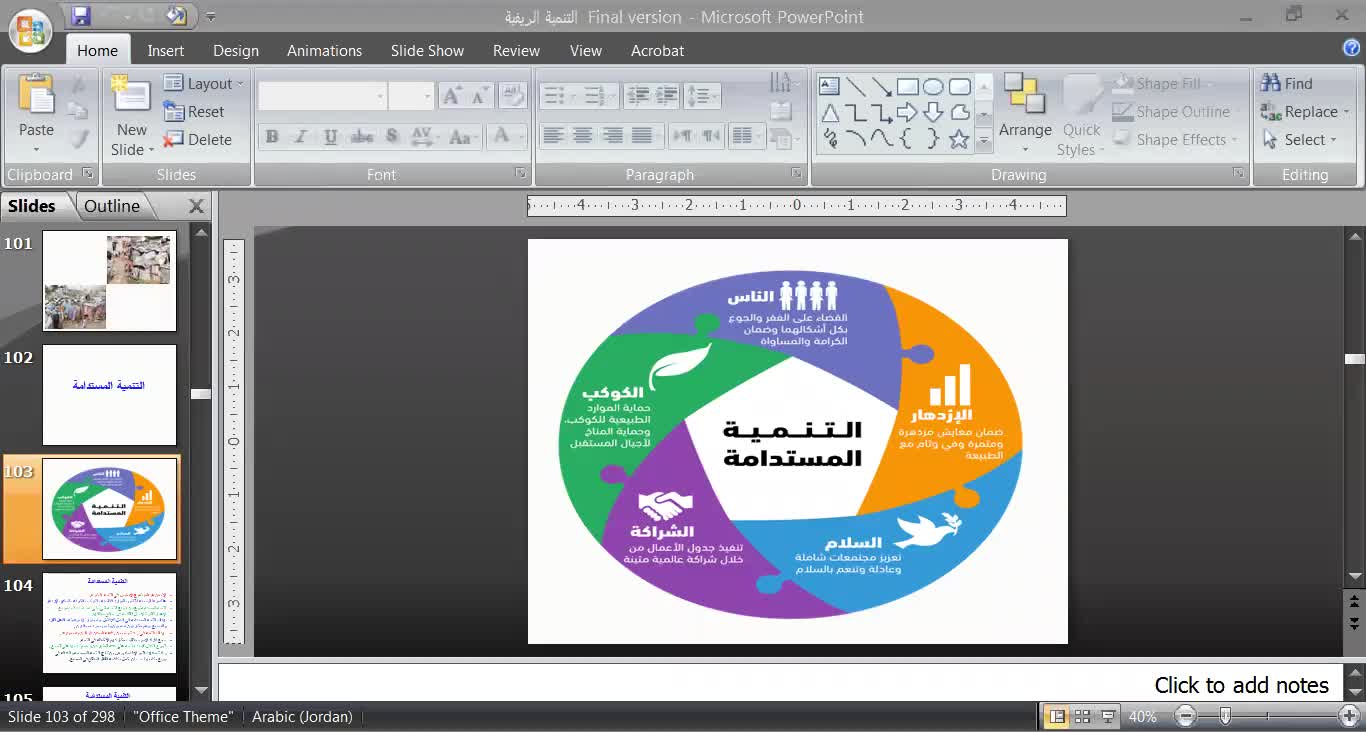Zoom in with plus button
Viewport: 1366px width, 732px height.
click(1349, 716)
